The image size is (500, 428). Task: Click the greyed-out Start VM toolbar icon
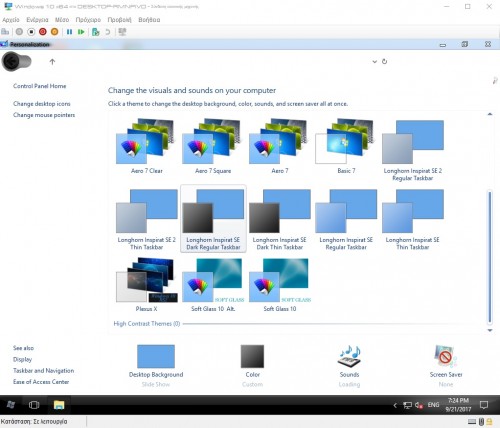19,32
